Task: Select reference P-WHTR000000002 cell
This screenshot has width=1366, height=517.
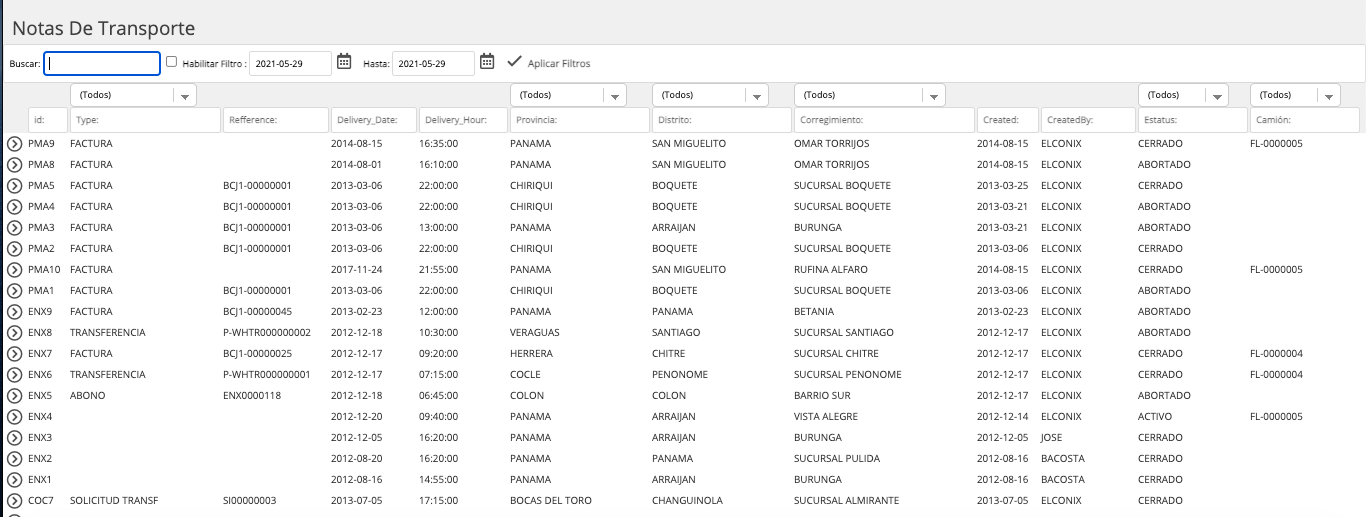Action: [267, 333]
